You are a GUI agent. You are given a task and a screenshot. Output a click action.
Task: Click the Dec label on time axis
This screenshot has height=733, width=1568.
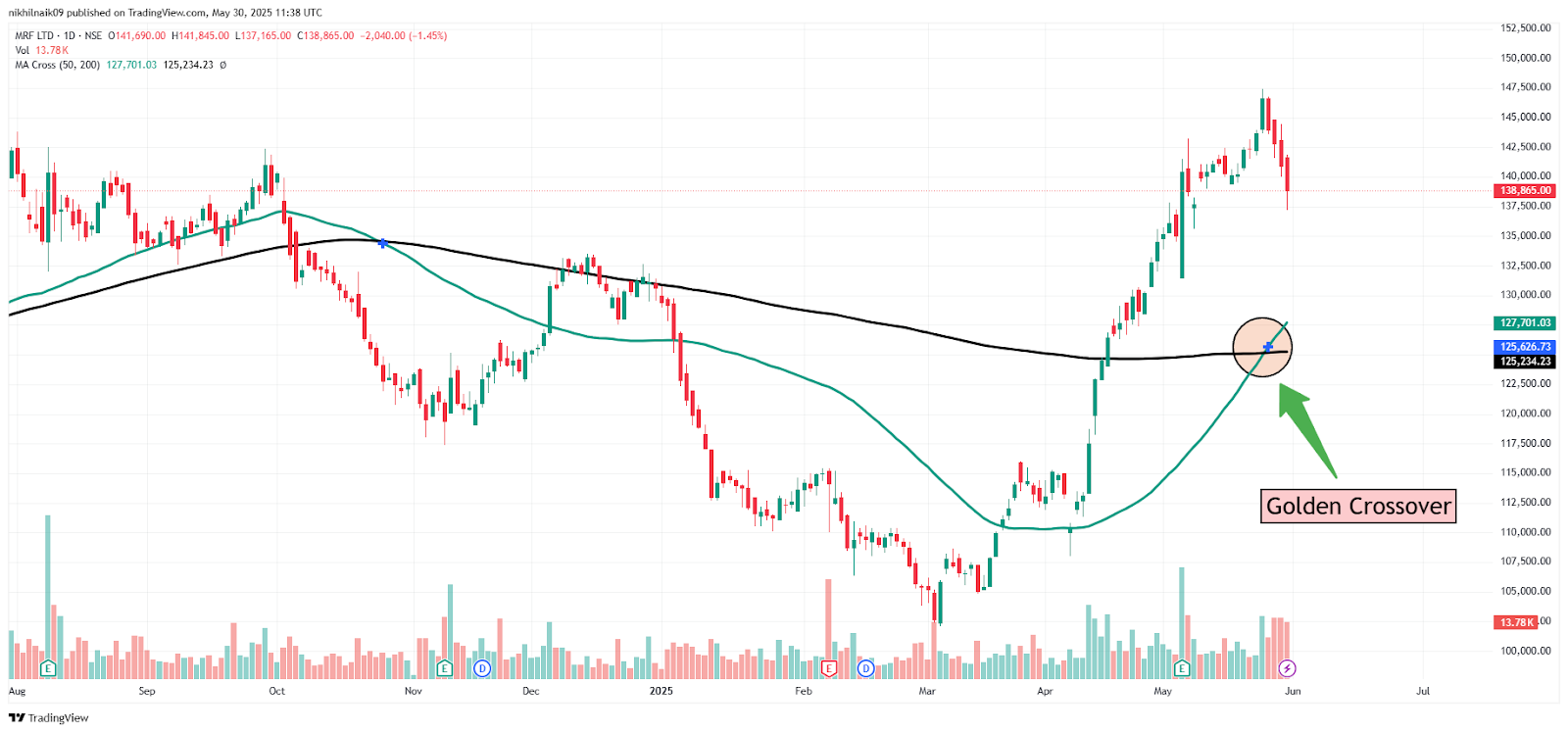click(x=530, y=691)
